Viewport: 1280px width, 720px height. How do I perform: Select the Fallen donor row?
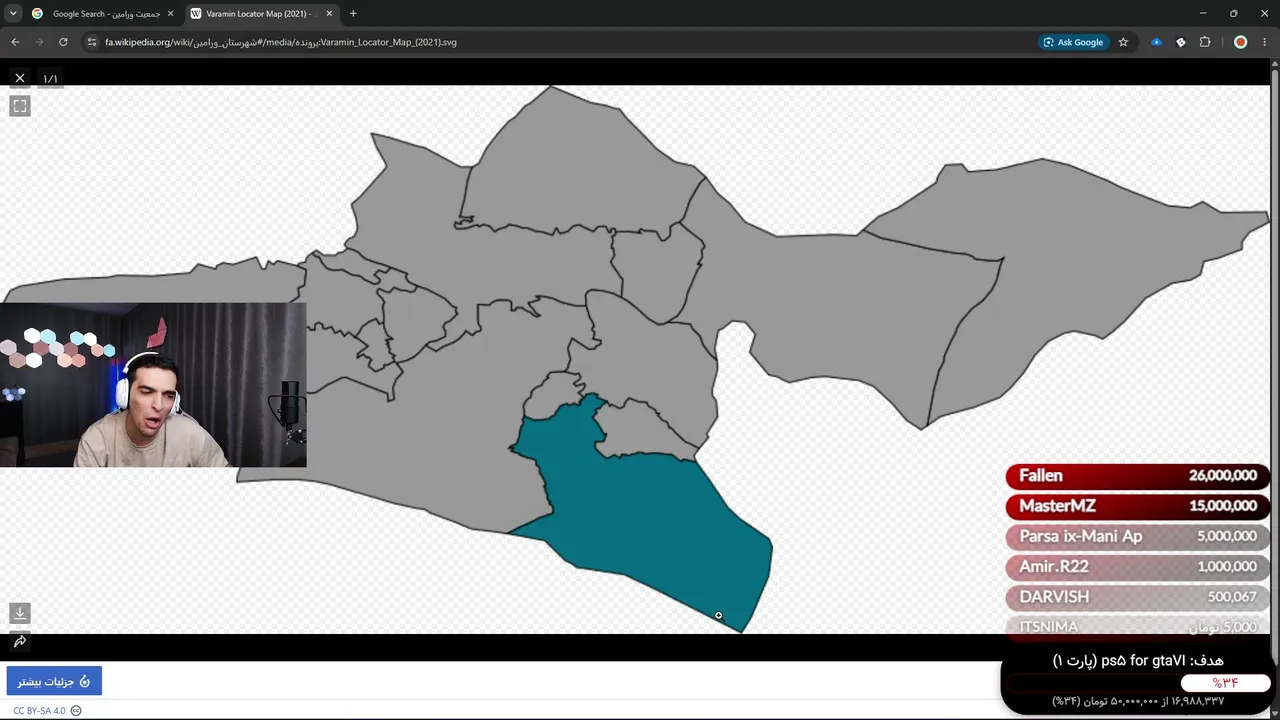coord(1137,476)
